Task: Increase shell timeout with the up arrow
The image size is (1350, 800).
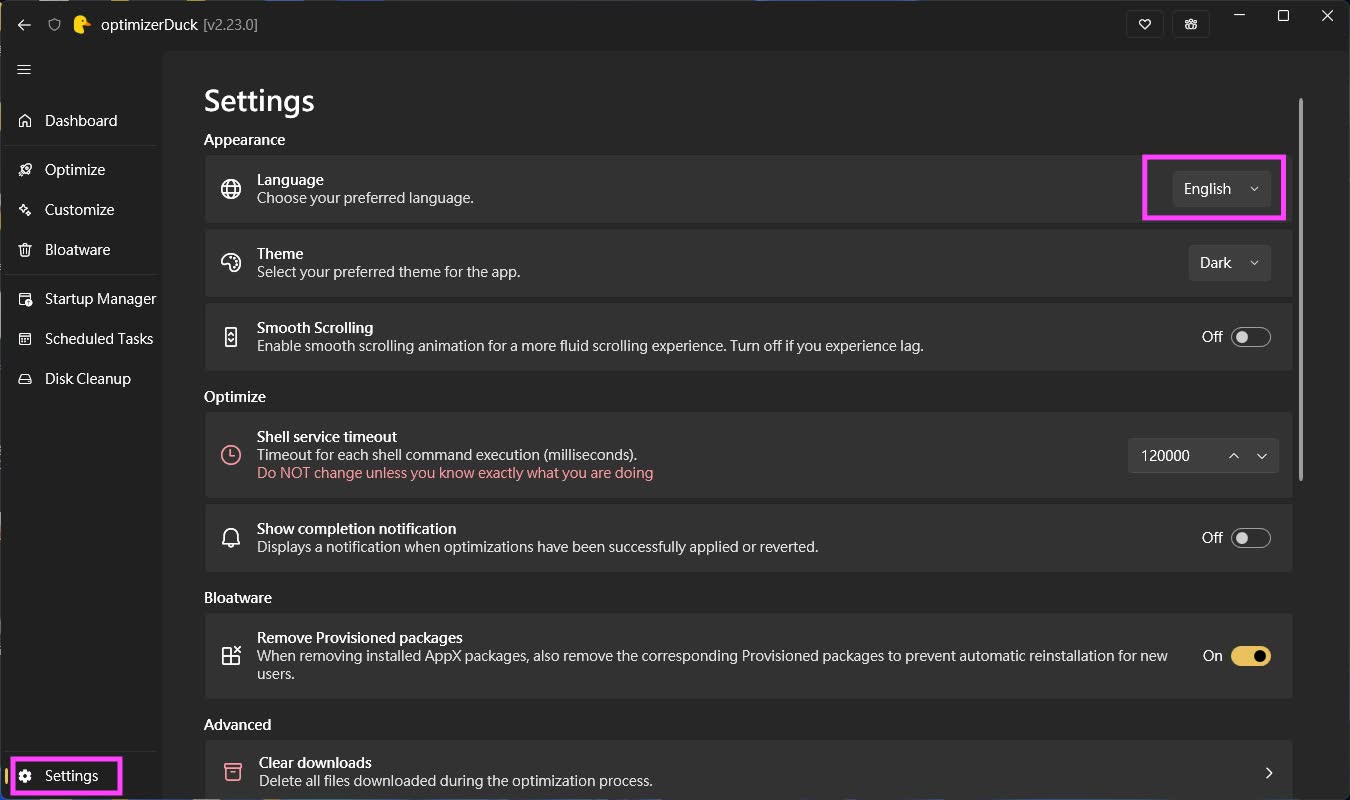Action: pos(1234,456)
